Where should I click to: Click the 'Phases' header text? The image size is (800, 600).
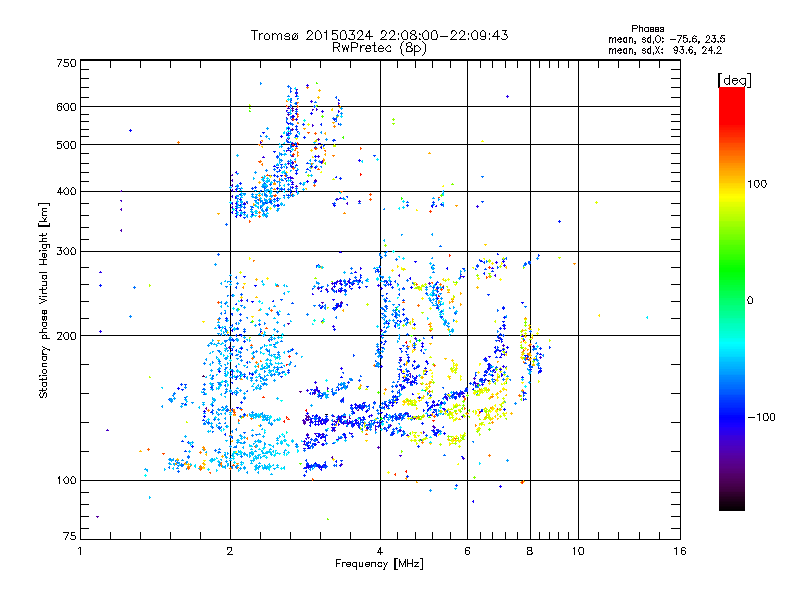tap(647, 29)
